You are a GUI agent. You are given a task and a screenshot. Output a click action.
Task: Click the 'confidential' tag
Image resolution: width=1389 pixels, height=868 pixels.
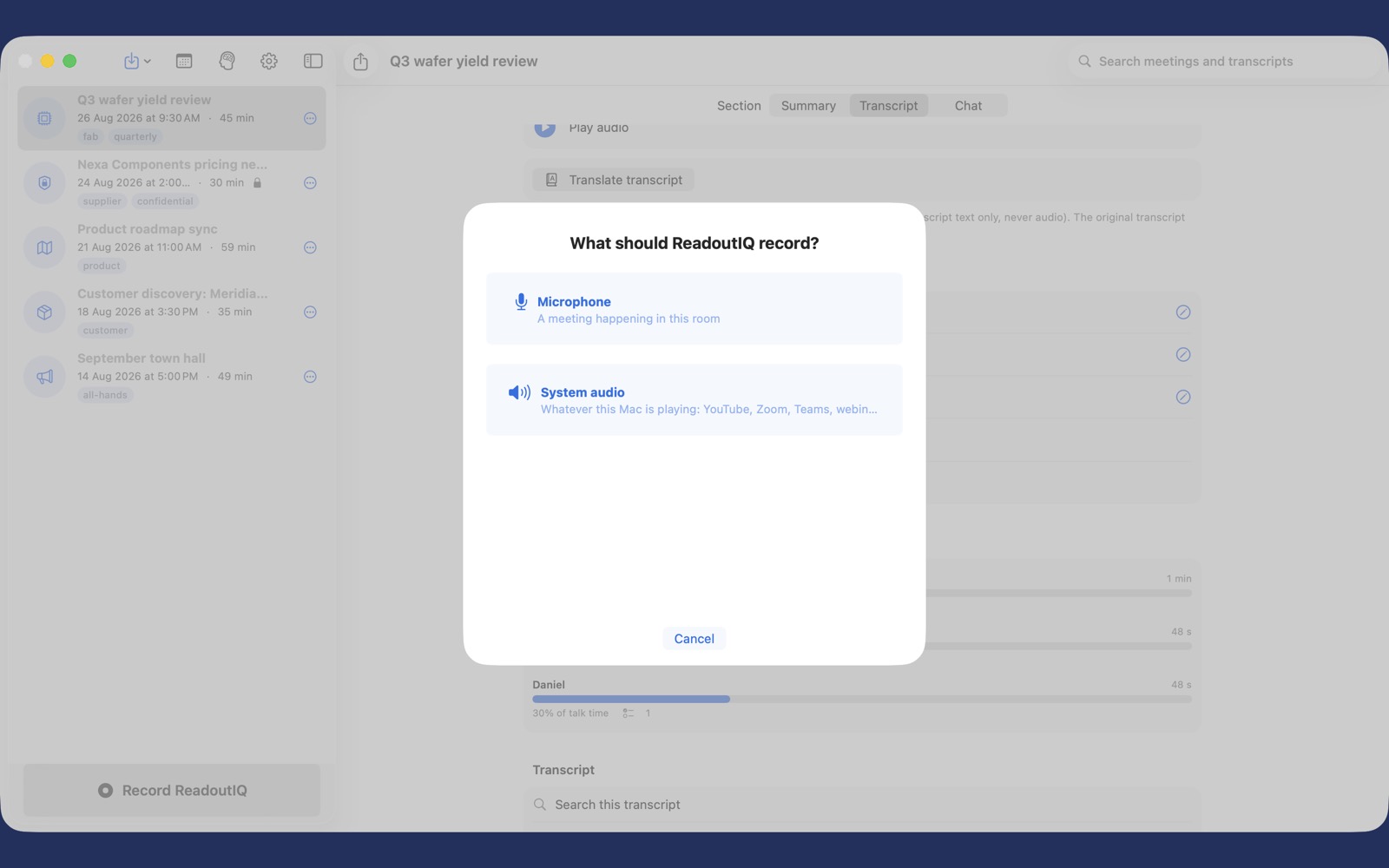pyautogui.click(x=165, y=201)
